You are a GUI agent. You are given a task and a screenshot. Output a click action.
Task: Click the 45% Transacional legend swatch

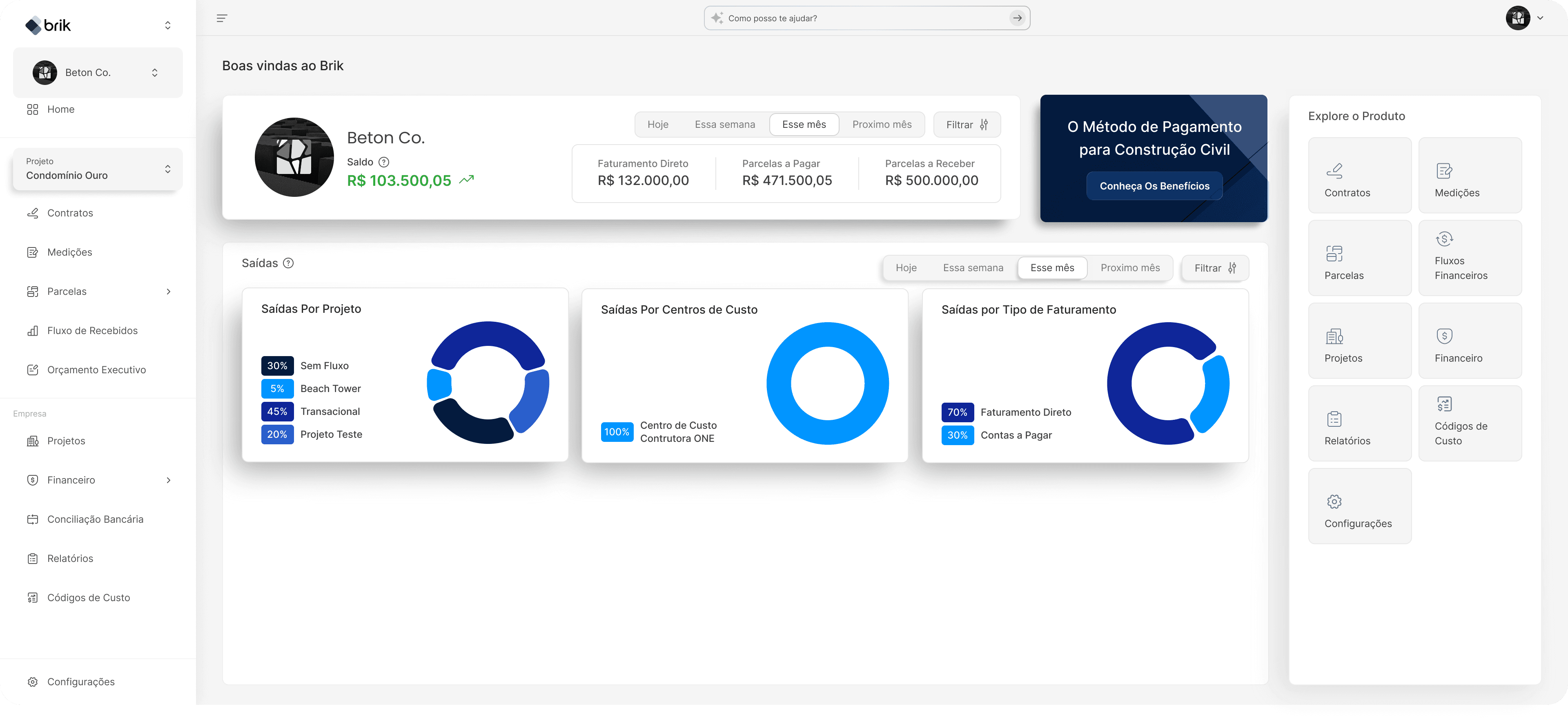pos(277,412)
